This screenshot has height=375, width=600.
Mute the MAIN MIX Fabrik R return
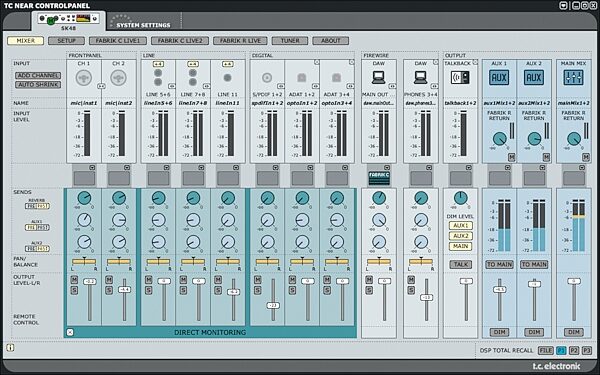pyautogui.click(x=586, y=157)
